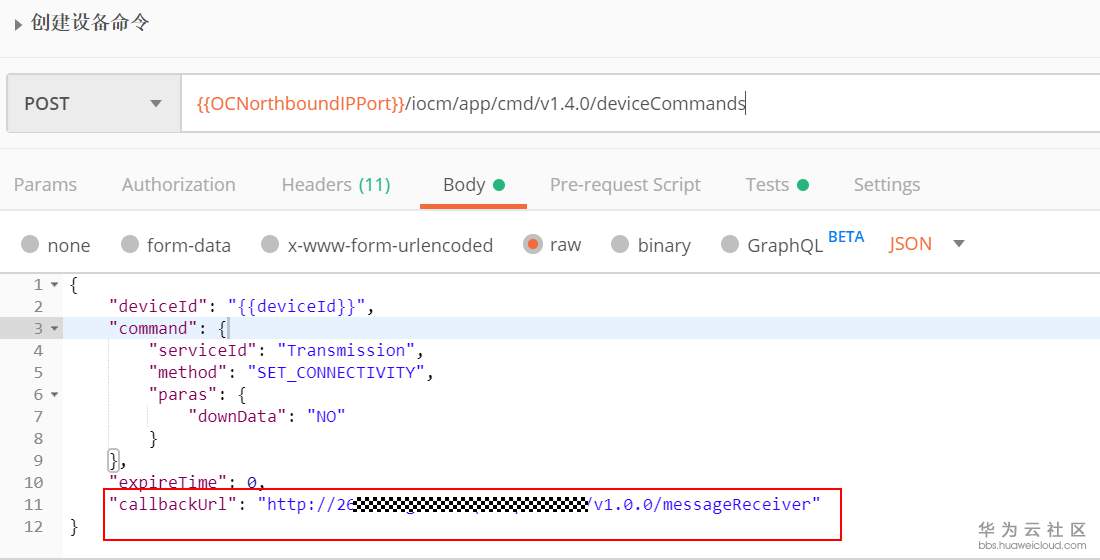Open the Headers (11) tab
The height and width of the screenshot is (560, 1100).
coord(336,185)
